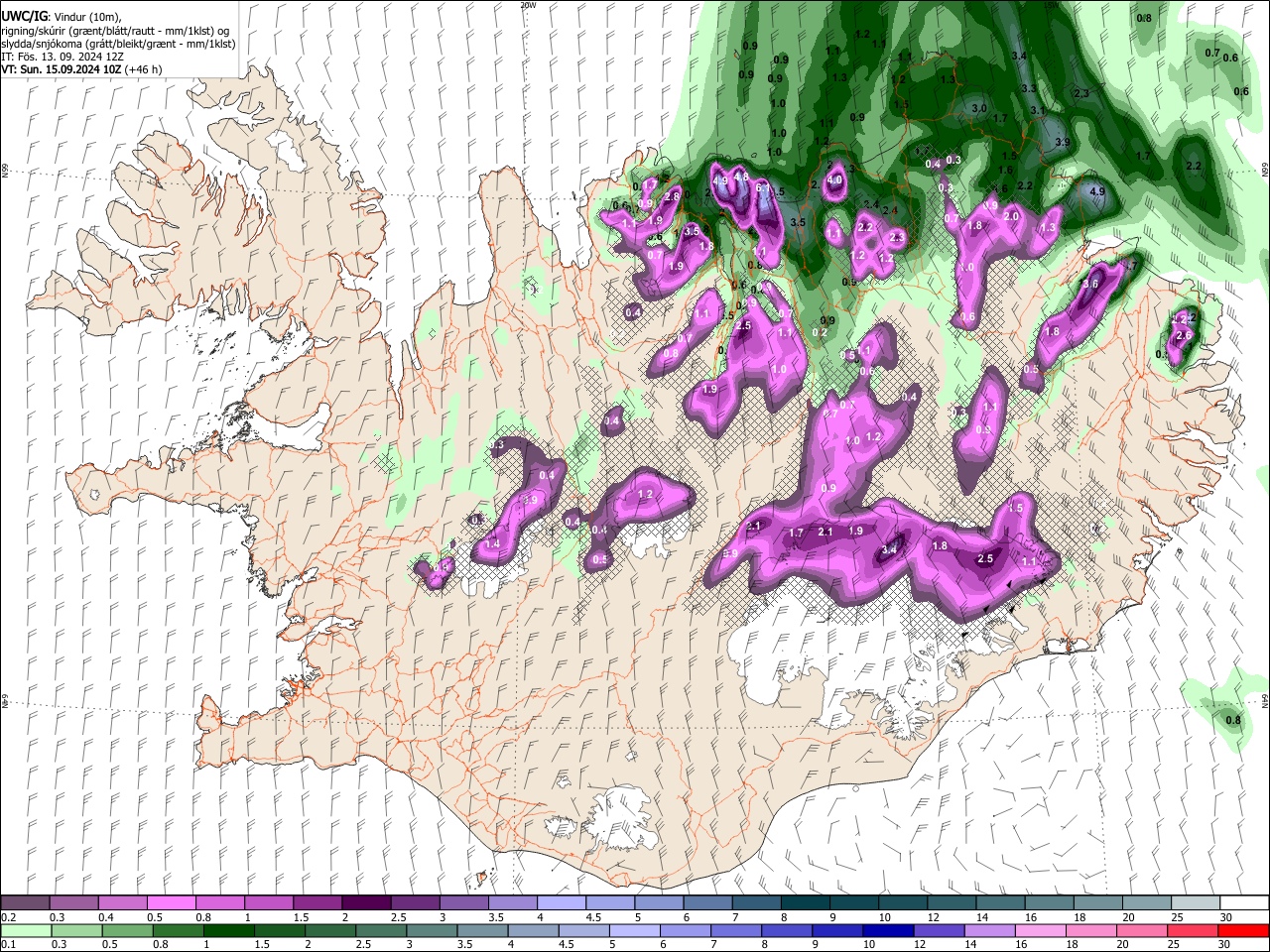
Task: Pick the medium green 0.5 rain legend swatch
Action: (127, 930)
